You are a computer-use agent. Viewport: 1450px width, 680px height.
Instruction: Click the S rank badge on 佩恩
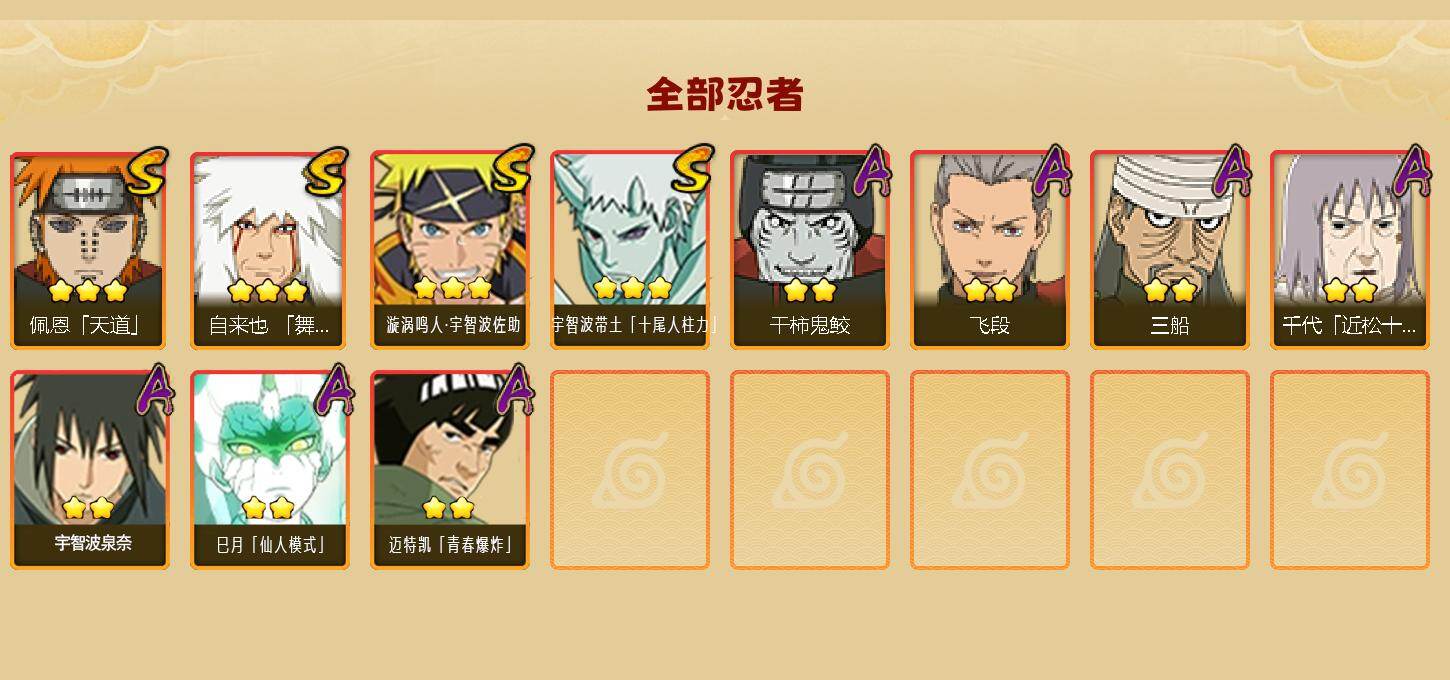click(148, 171)
